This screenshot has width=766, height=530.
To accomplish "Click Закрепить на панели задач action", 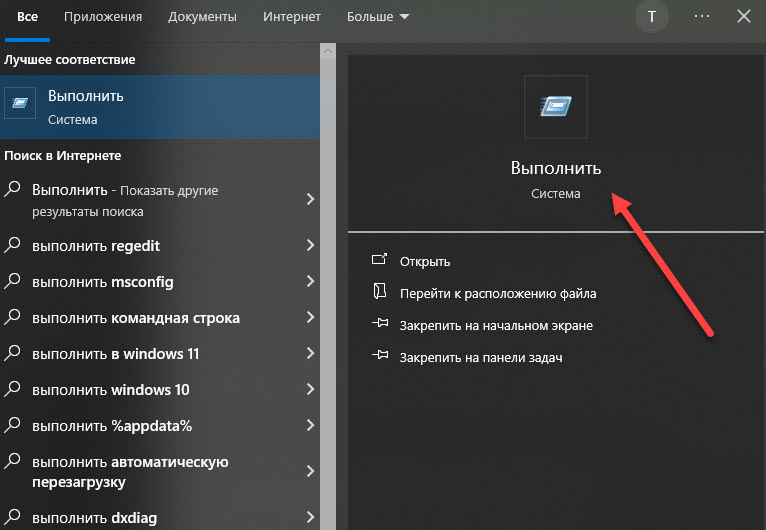I will click(x=481, y=357).
